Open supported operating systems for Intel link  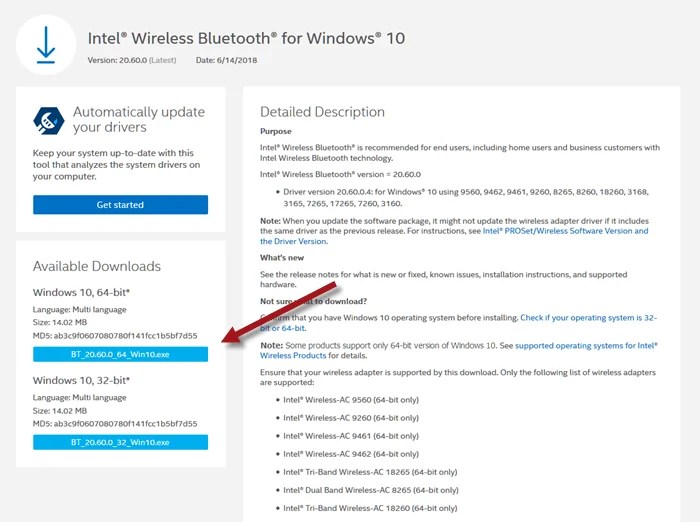click(459, 351)
